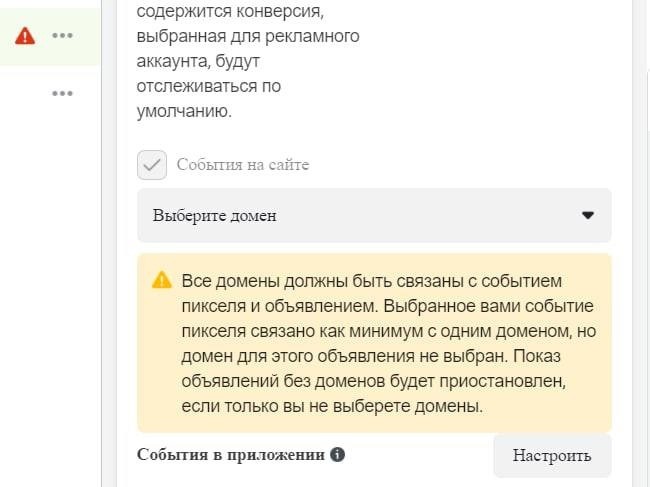Click paragraph ending with умолчанию

click(x=248, y=61)
